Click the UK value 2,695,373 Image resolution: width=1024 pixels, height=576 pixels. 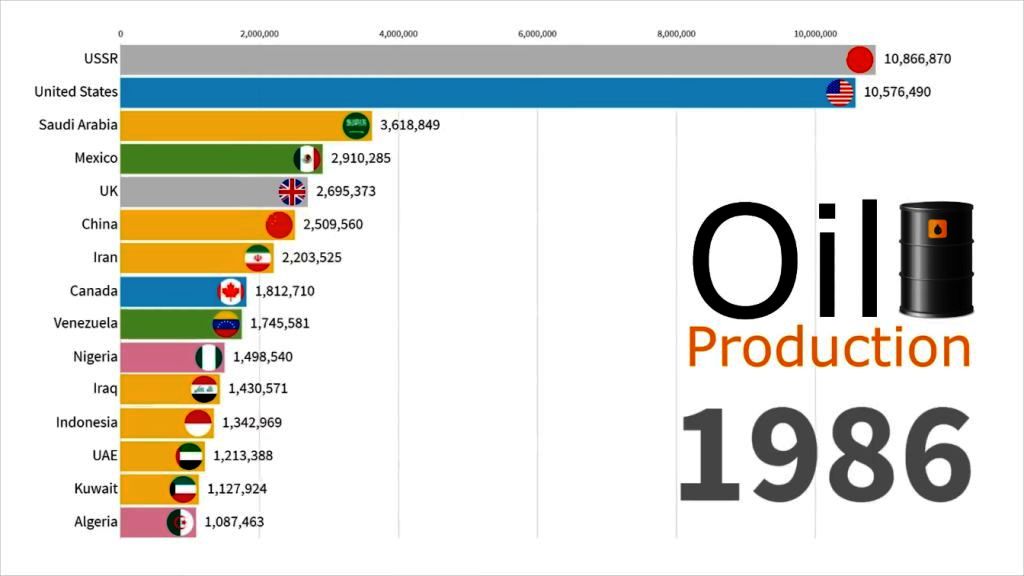tap(346, 191)
